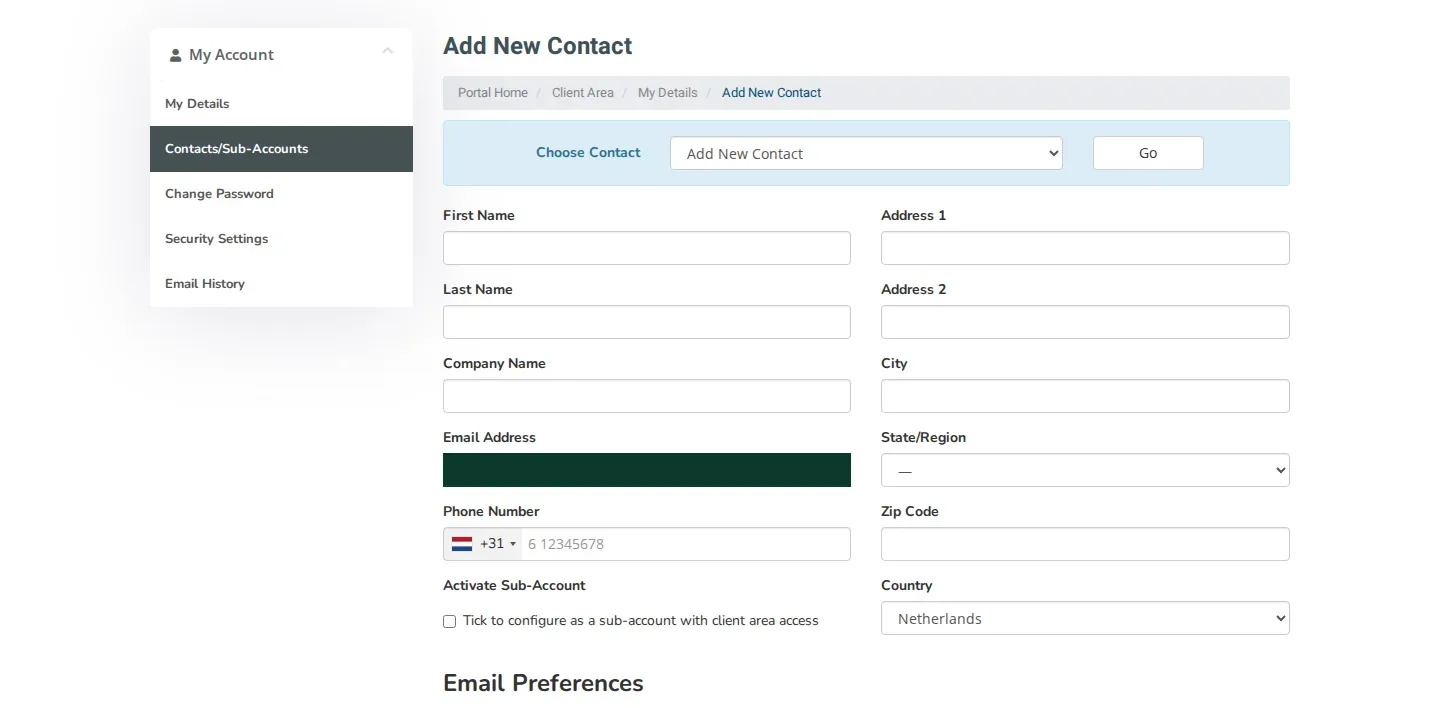
Task: Focus the Address 2 input field
Action: (1085, 322)
